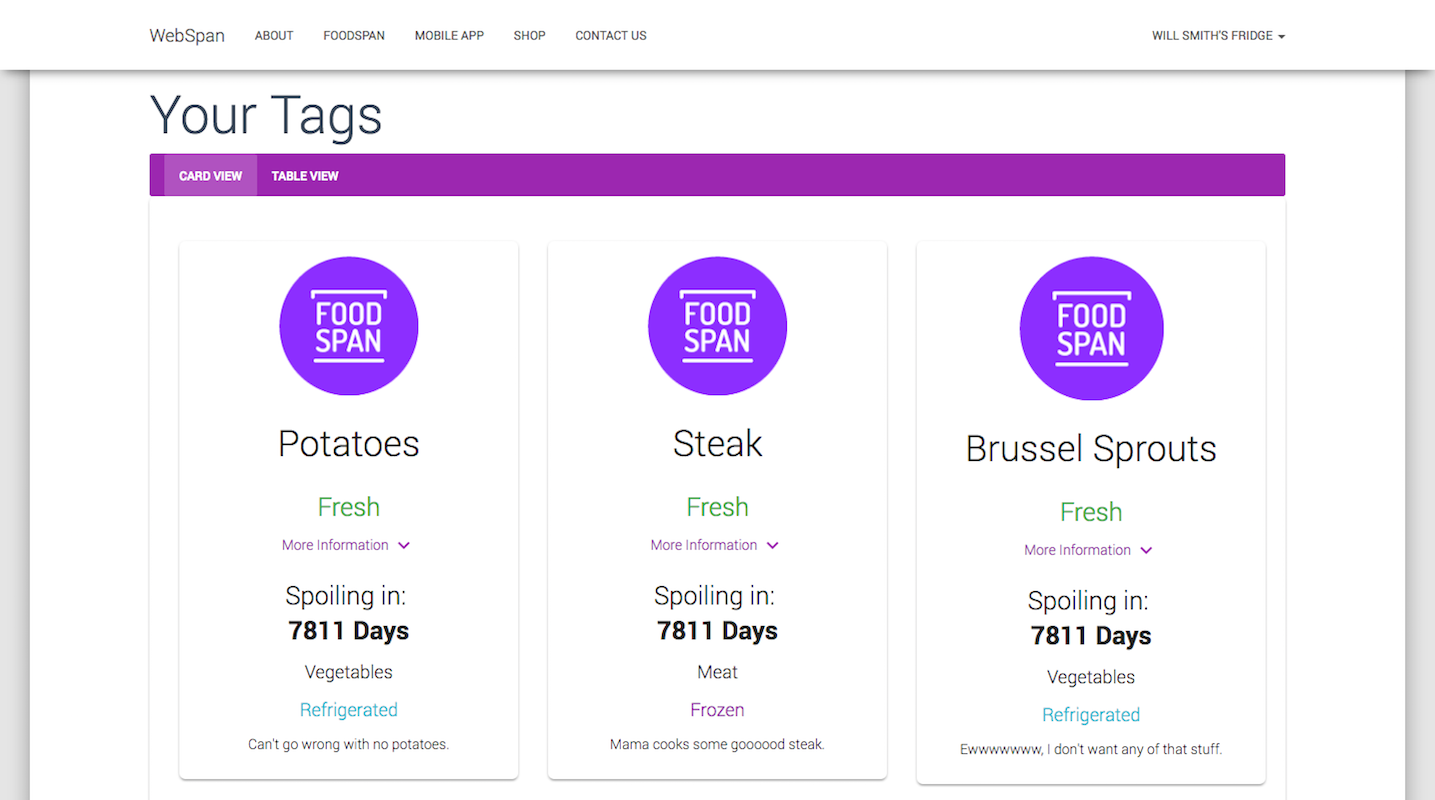
Task: Click the WebSpan logo in the header
Action: 187,35
